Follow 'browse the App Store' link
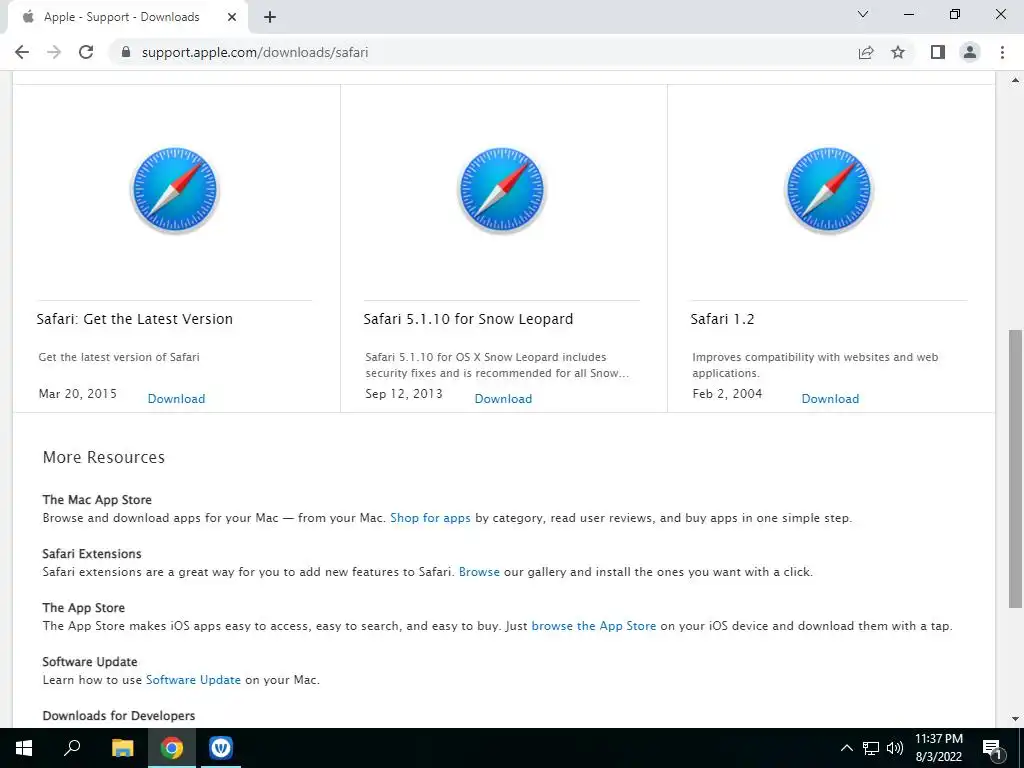Image resolution: width=1024 pixels, height=768 pixels. click(594, 626)
